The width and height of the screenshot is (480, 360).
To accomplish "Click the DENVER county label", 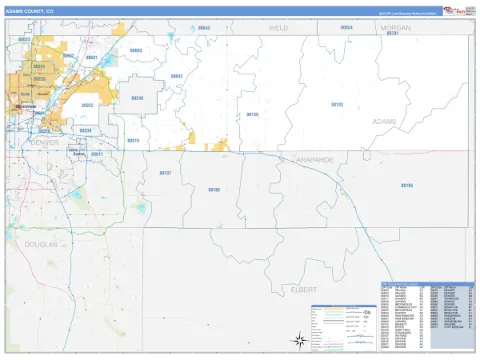I will (x=44, y=142).
